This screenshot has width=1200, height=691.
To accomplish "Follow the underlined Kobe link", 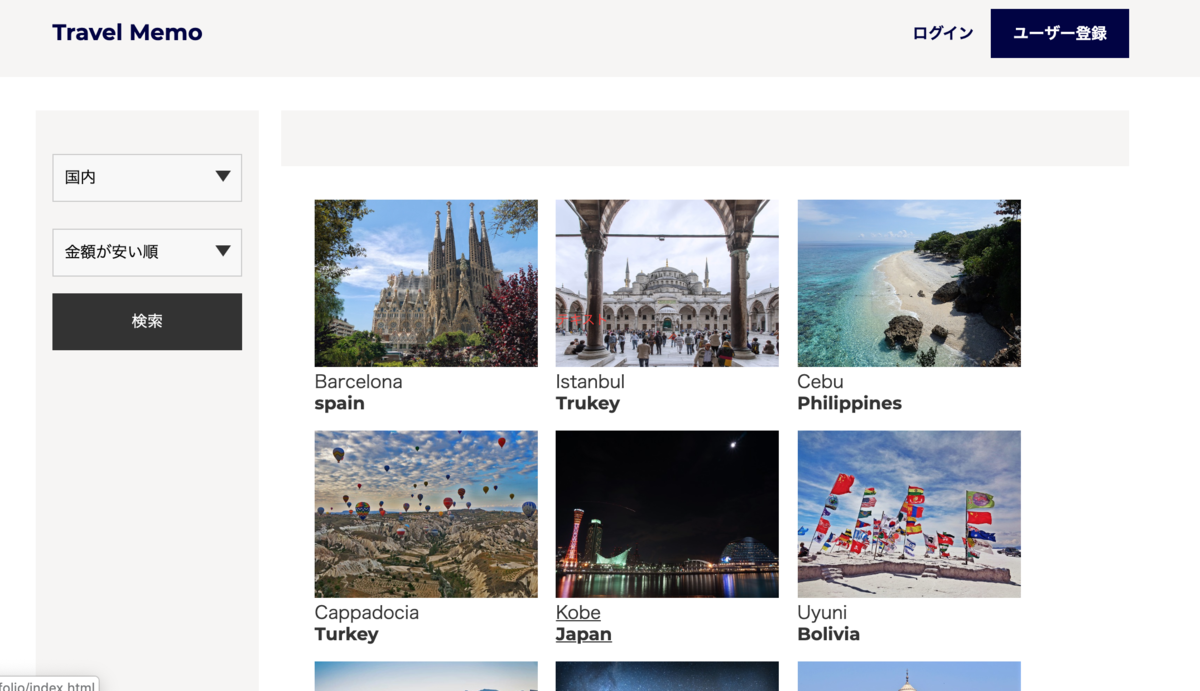I will (578, 613).
